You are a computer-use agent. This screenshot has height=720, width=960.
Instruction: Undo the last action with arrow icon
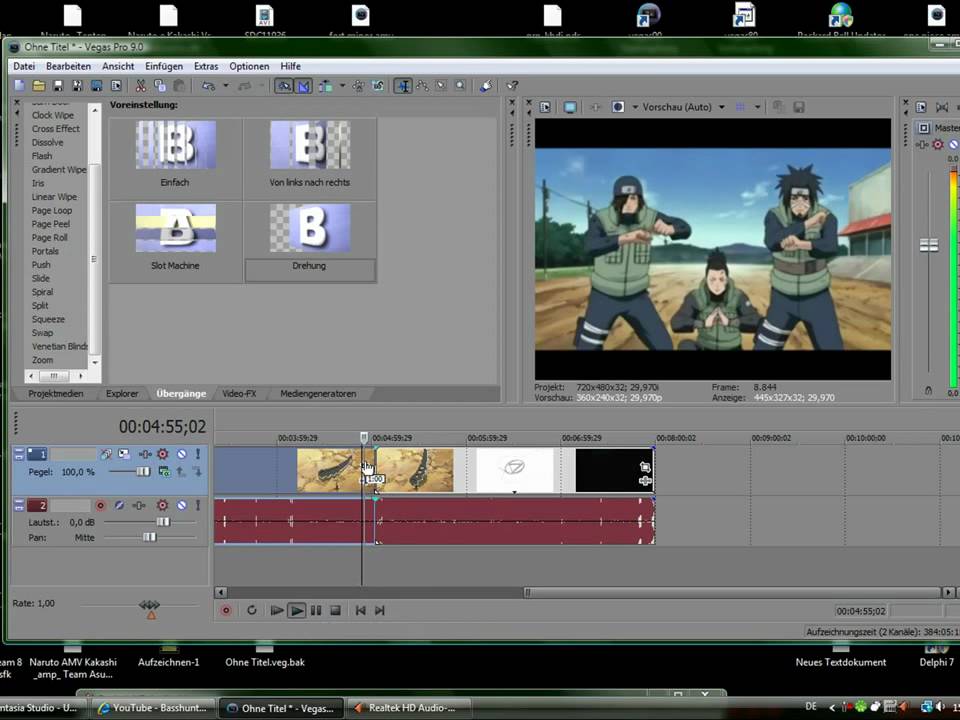(209, 86)
